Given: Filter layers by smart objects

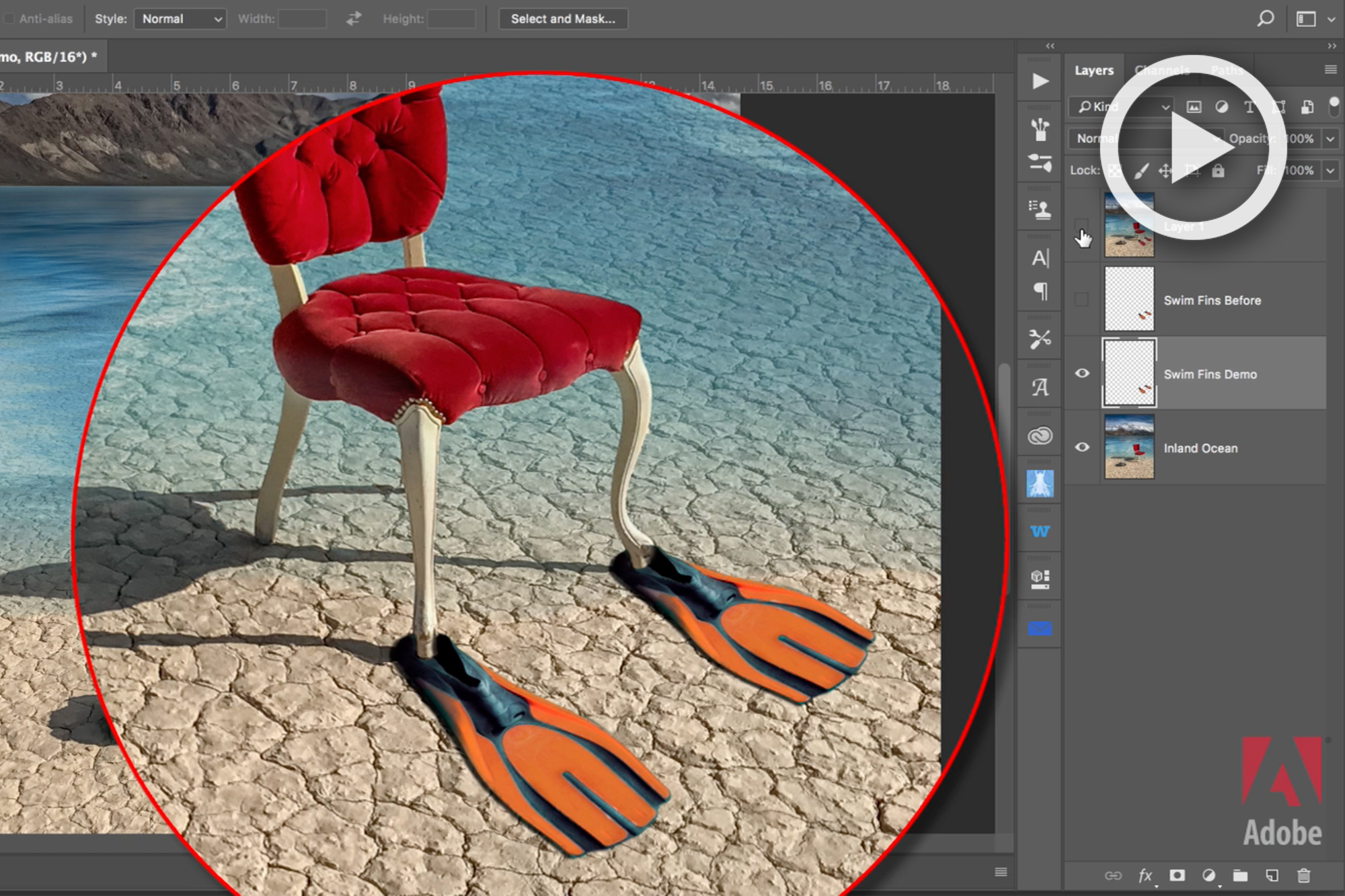Looking at the screenshot, I should tap(1307, 107).
